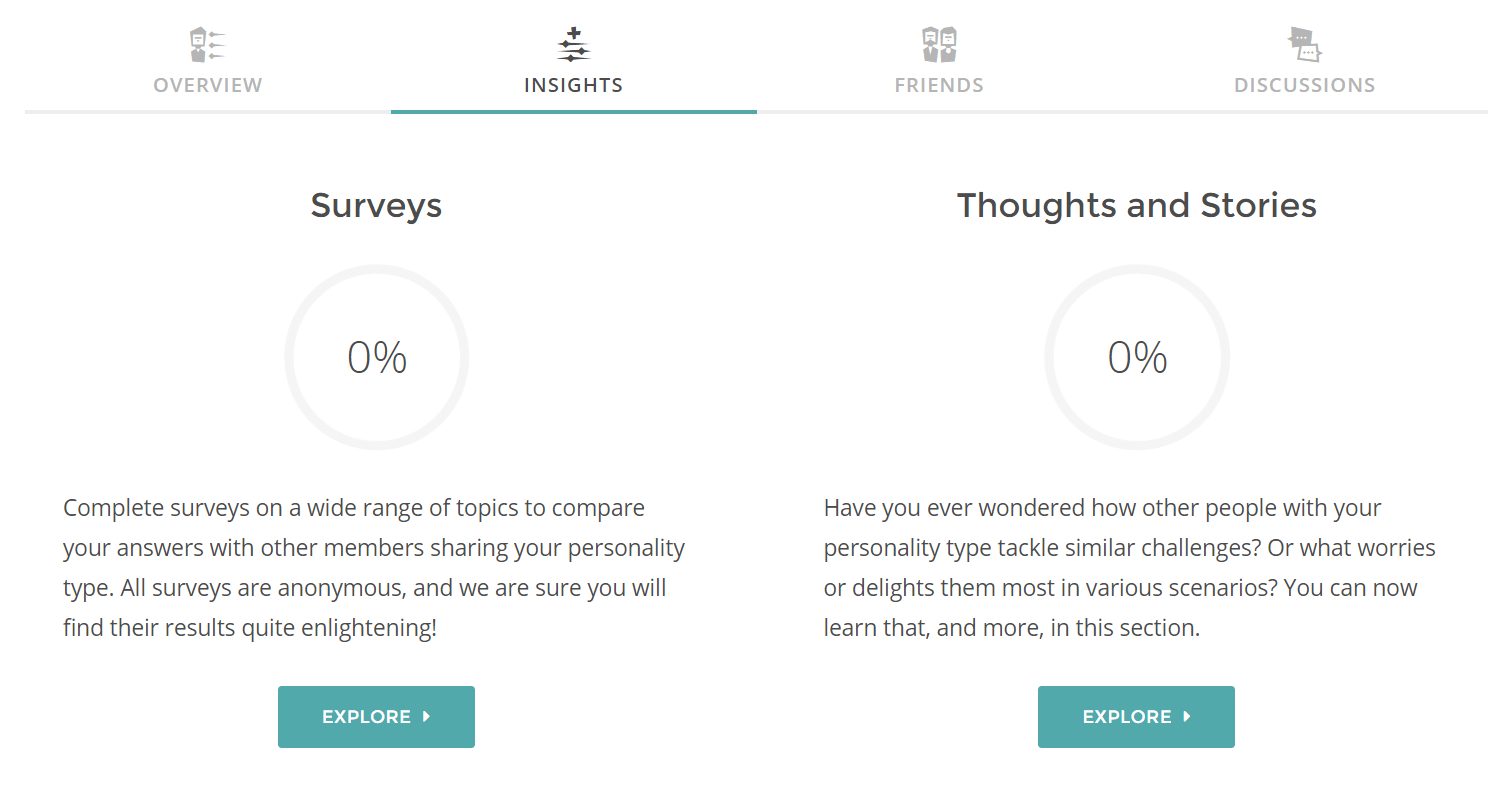This screenshot has width=1507, height=793.
Task: Click the Thoughts and Stories 0% progress ring
Action: click(x=1137, y=357)
